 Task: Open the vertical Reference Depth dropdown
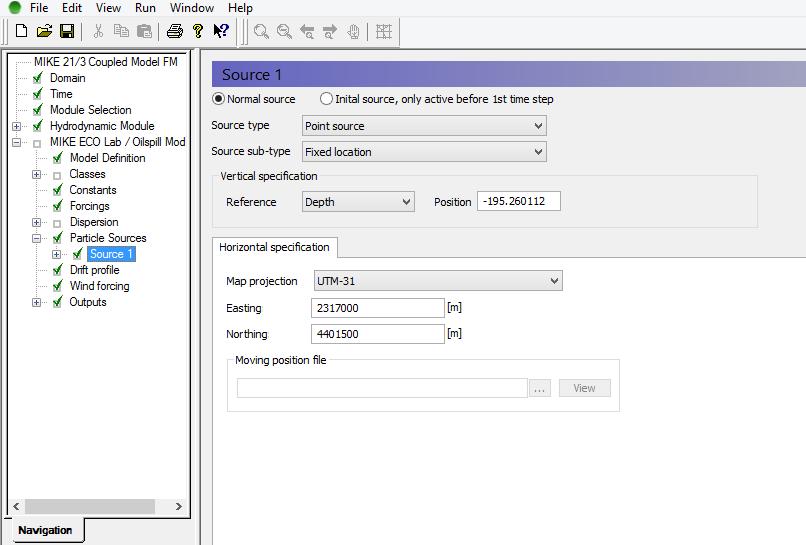point(358,202)
